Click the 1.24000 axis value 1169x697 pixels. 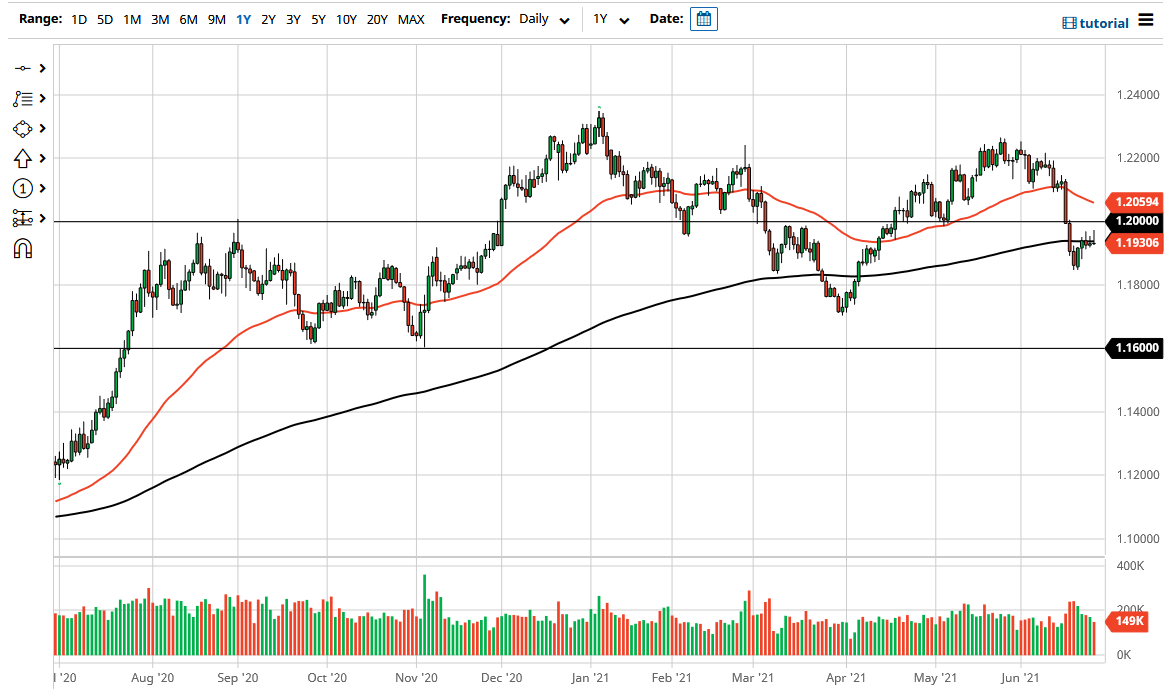[x=1138, y=95]
